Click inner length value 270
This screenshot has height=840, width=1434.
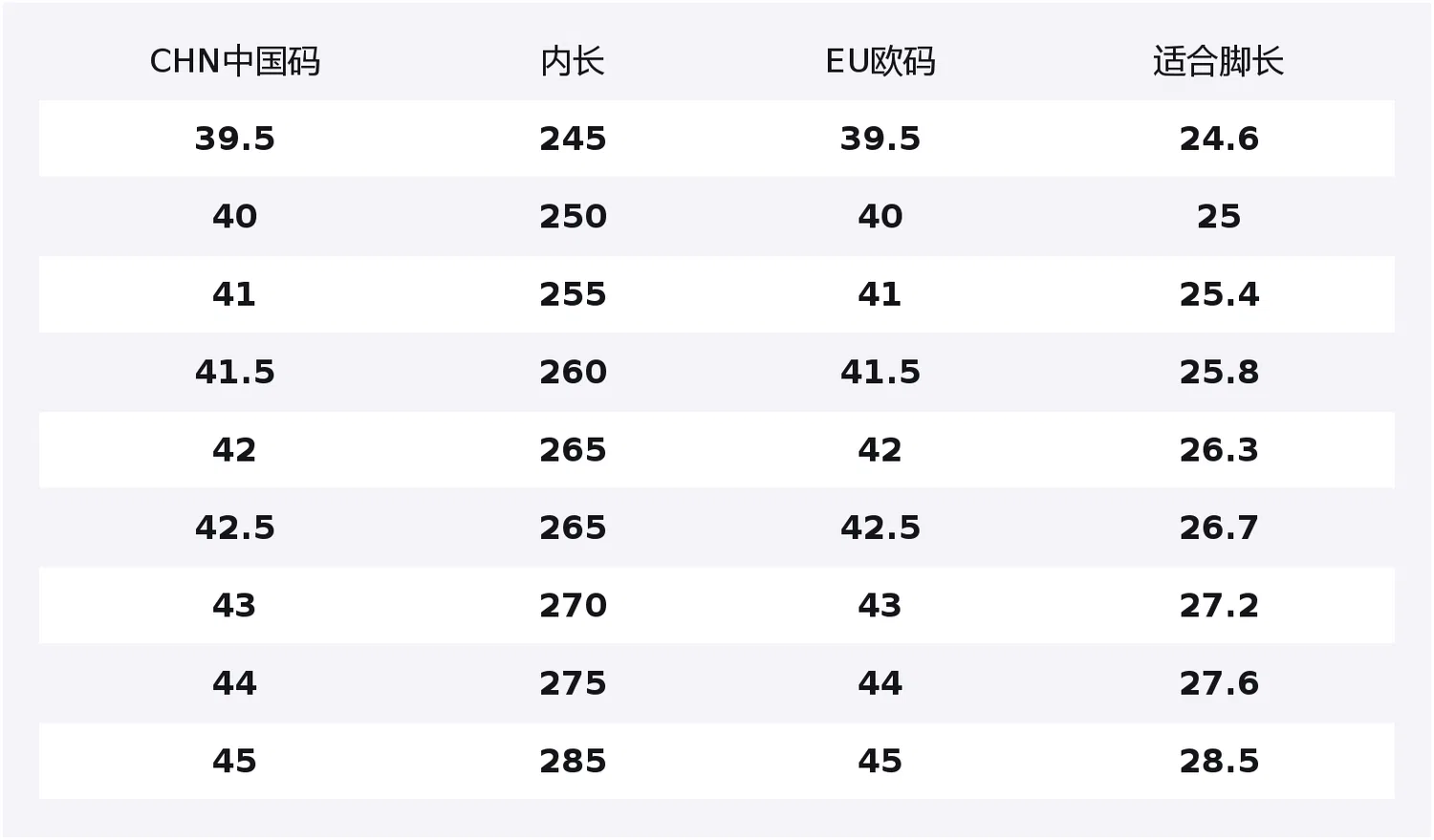tap(573, 606)
